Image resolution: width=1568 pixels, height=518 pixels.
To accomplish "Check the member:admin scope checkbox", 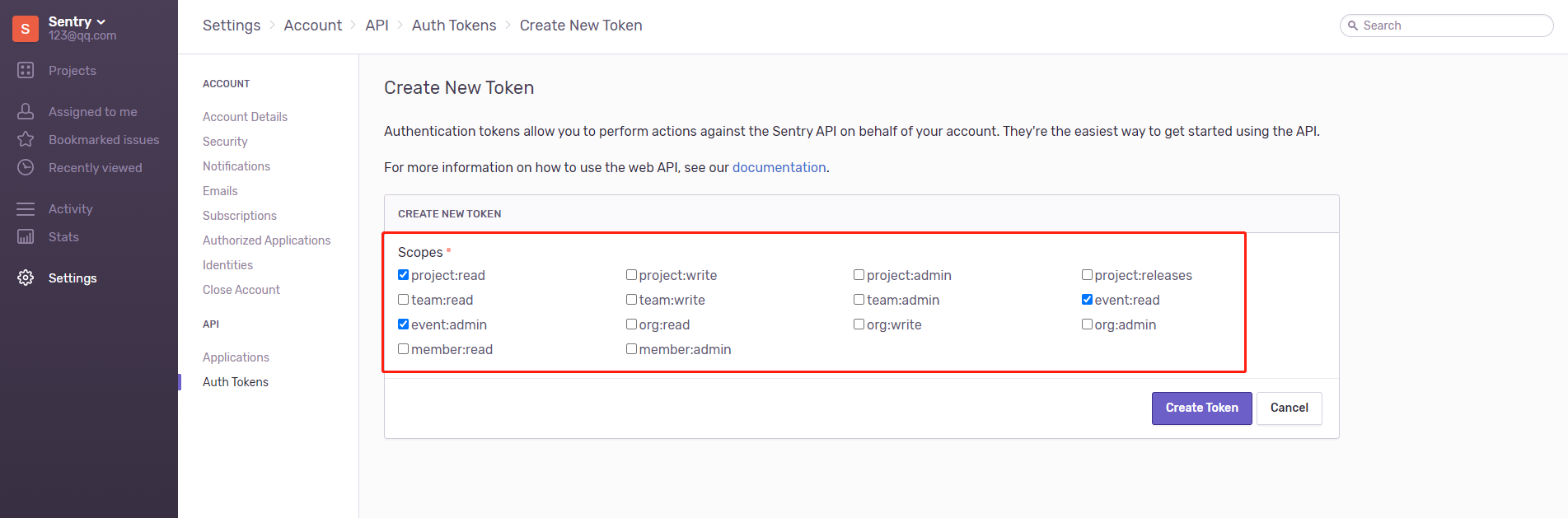I will 631,349.
